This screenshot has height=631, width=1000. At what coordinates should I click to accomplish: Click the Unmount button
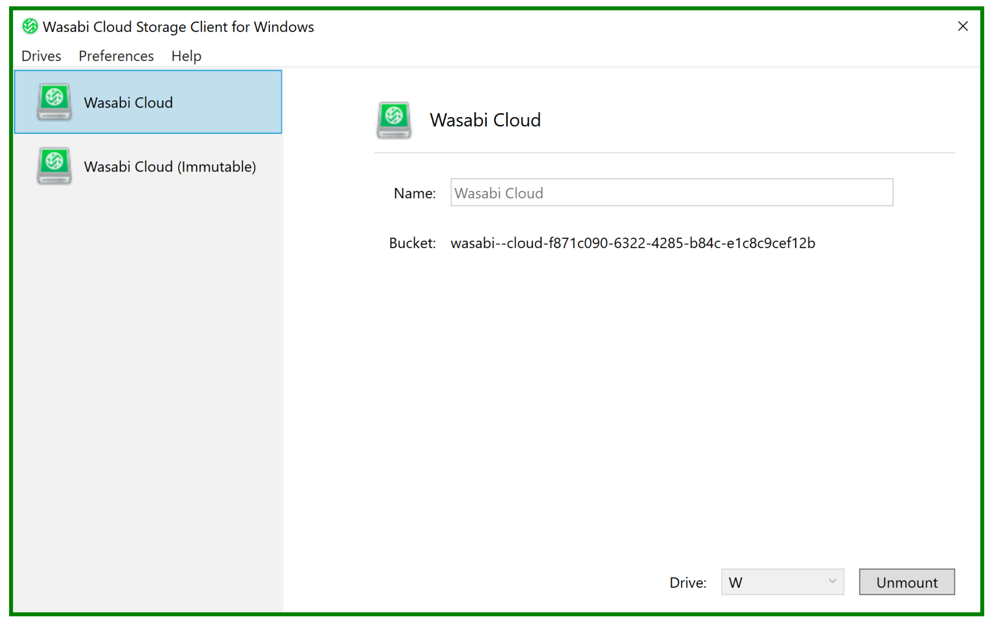point(907,582)
